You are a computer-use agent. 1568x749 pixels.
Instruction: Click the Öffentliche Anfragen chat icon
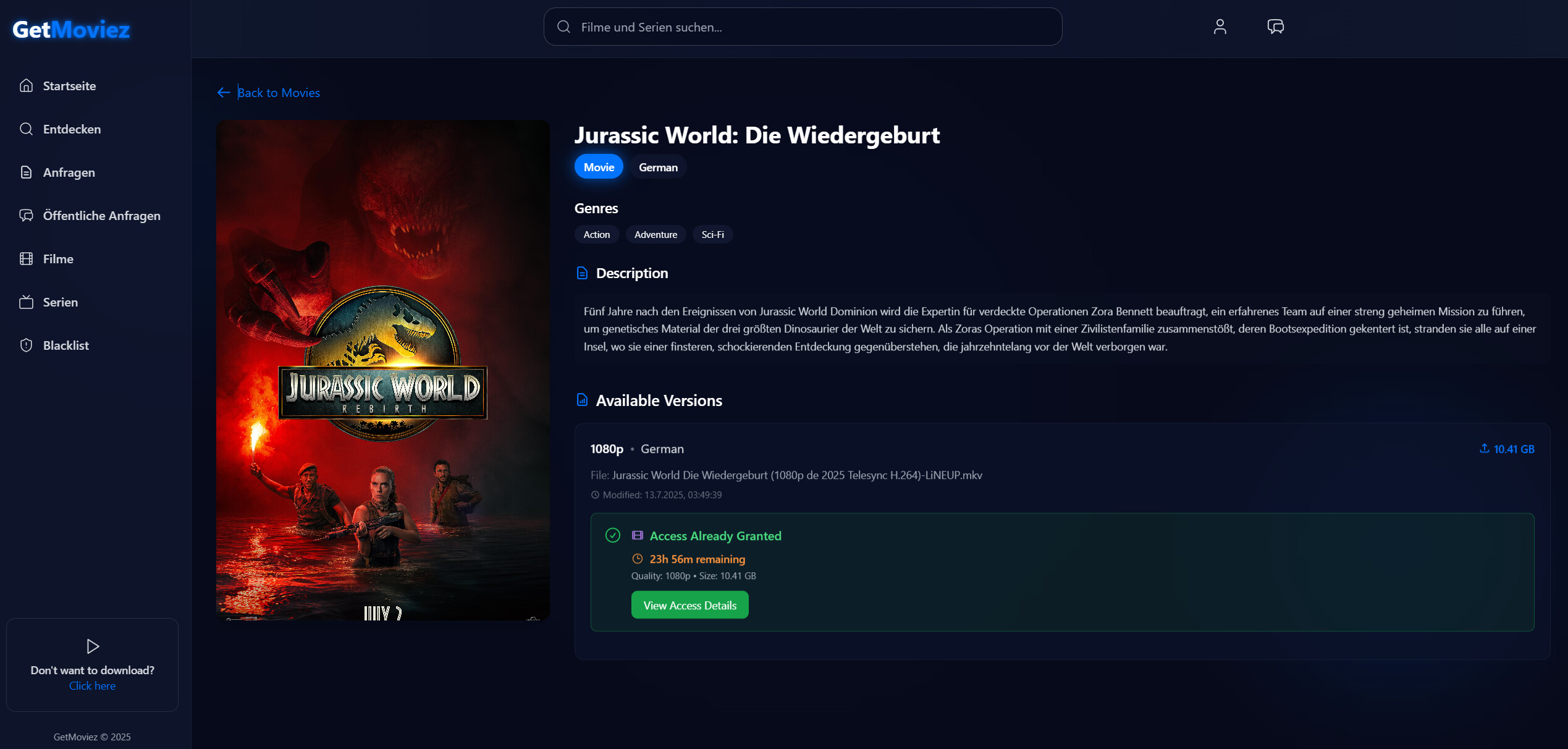(x=26, y=215)
